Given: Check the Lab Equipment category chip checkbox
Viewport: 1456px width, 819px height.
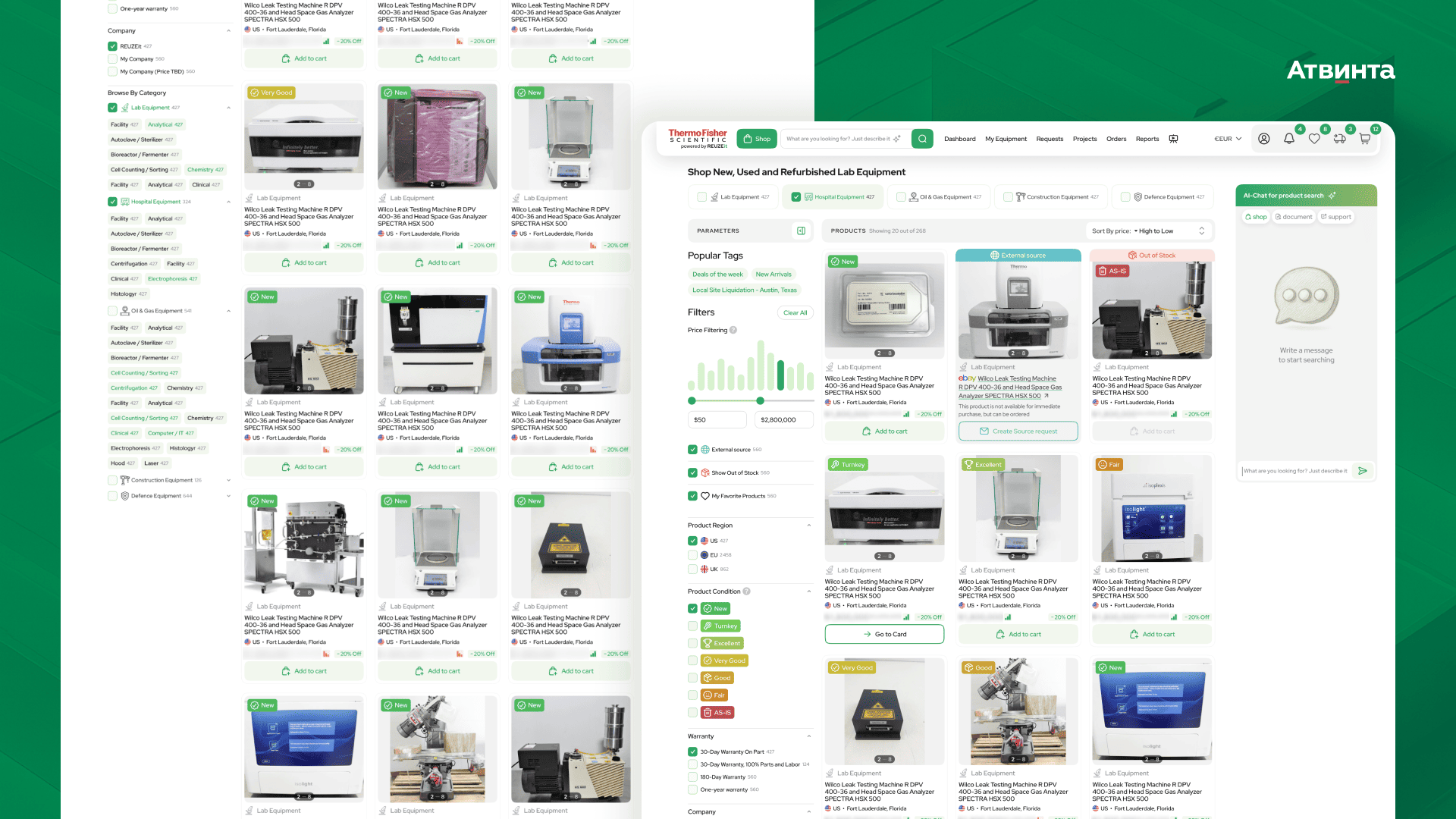Looking at the screenshot, I should 701,197.
